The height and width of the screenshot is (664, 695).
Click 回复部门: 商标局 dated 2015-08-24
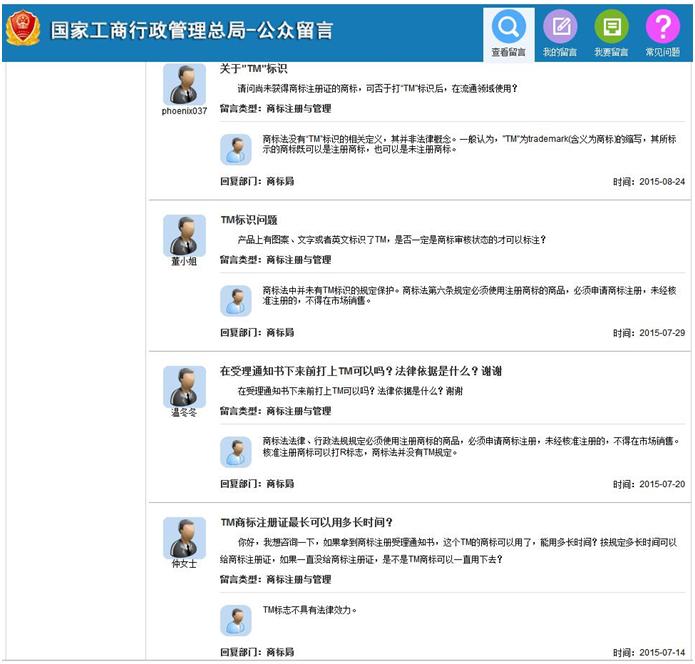pyautogui.click(x=257, y=181)
